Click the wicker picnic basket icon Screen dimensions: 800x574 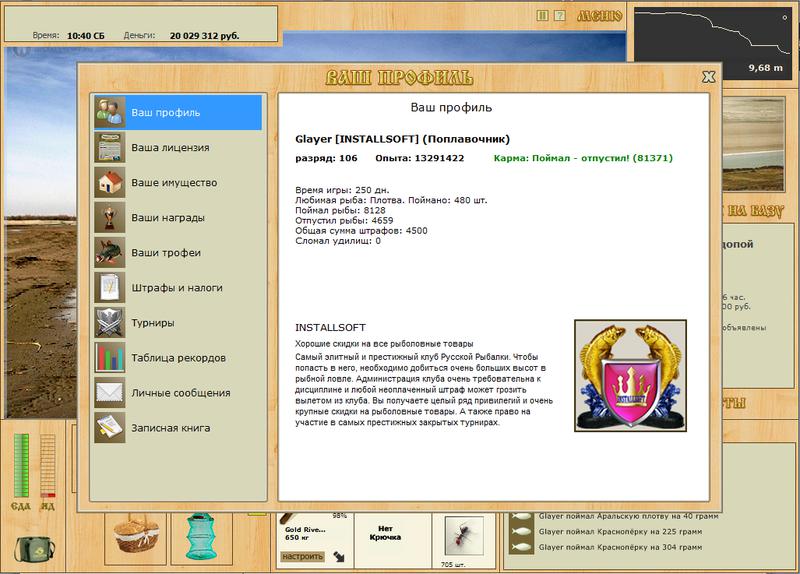[136, 537]
